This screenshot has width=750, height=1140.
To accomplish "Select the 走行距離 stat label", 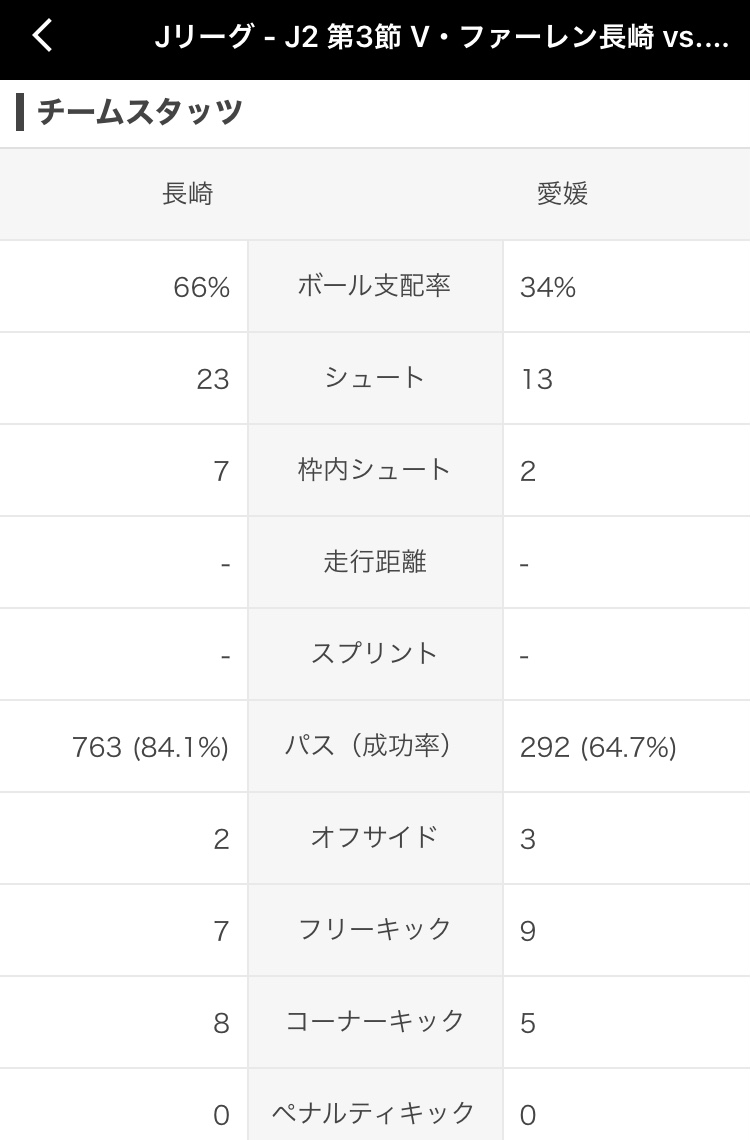I will (x=375, y=562).
